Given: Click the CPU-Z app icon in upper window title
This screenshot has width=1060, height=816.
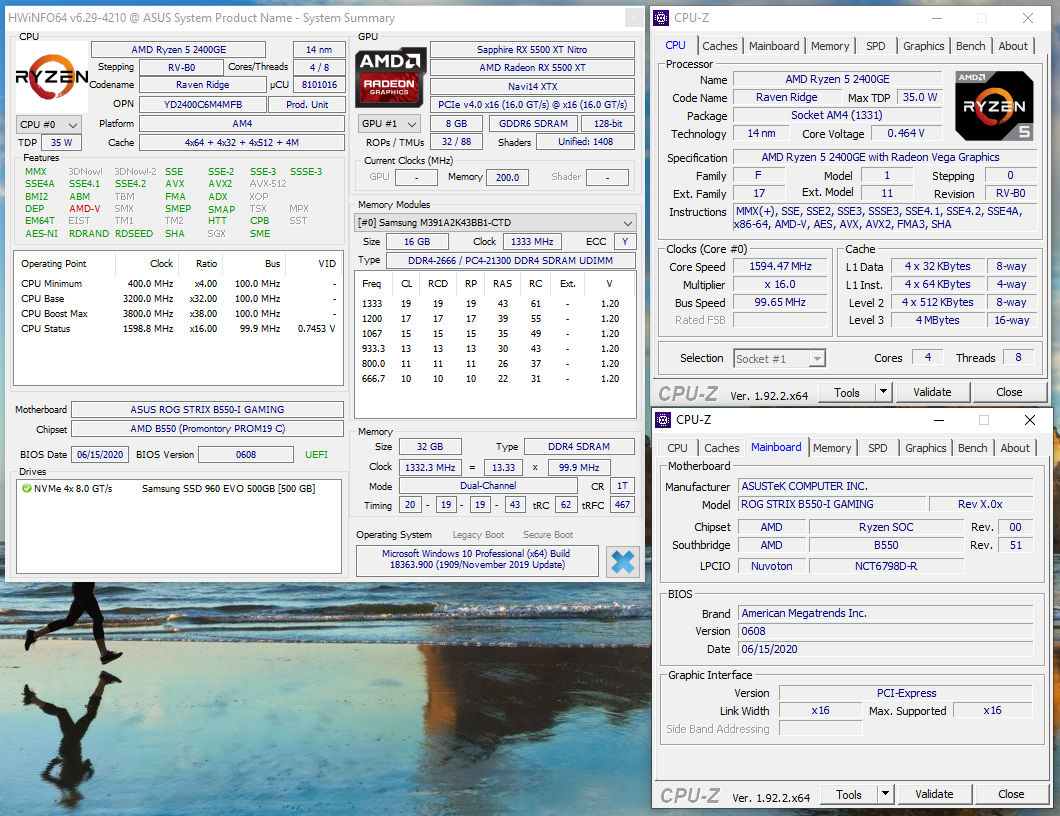Looking at the screenshot, I should coord(661,18).
